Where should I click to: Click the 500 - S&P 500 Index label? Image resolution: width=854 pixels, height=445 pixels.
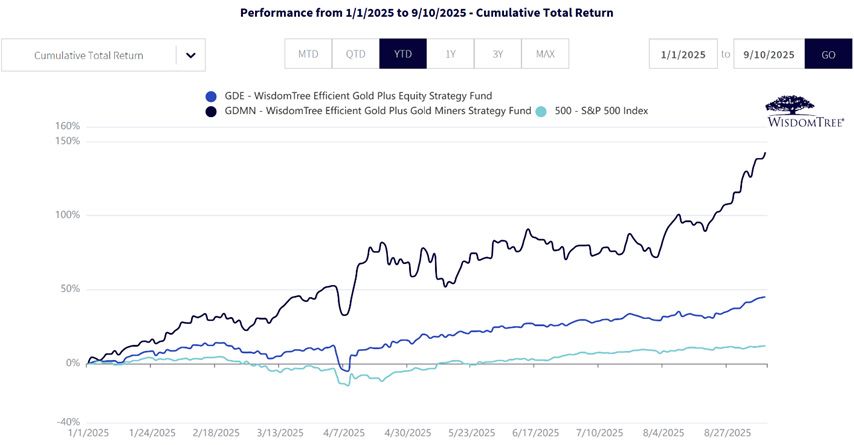601,111
